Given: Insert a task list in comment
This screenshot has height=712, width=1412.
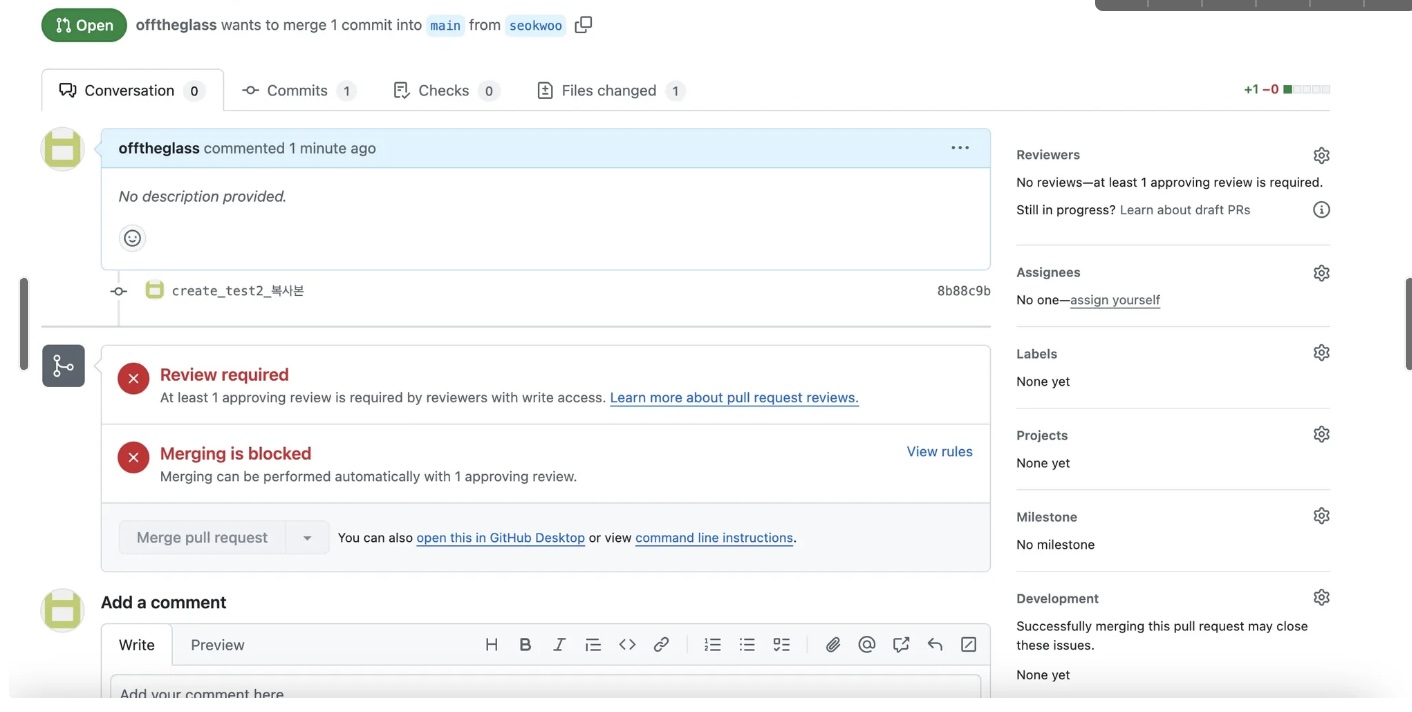Looking at the screenshot, I should click(781, 645).
